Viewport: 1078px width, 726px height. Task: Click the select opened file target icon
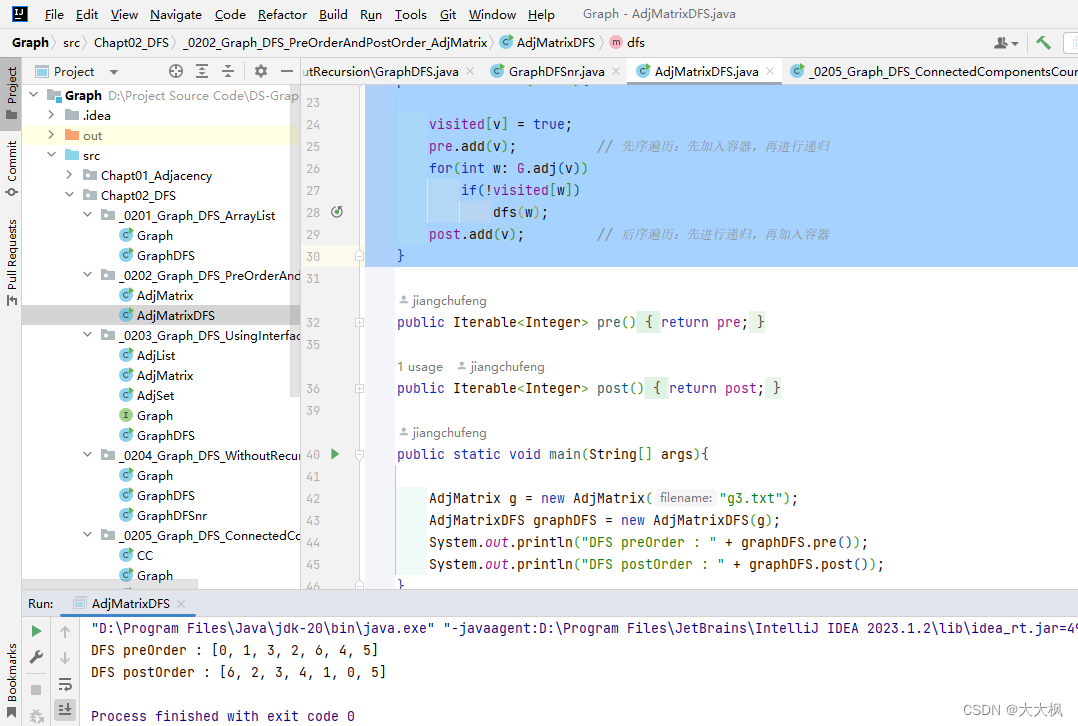[x=176, y=71]
